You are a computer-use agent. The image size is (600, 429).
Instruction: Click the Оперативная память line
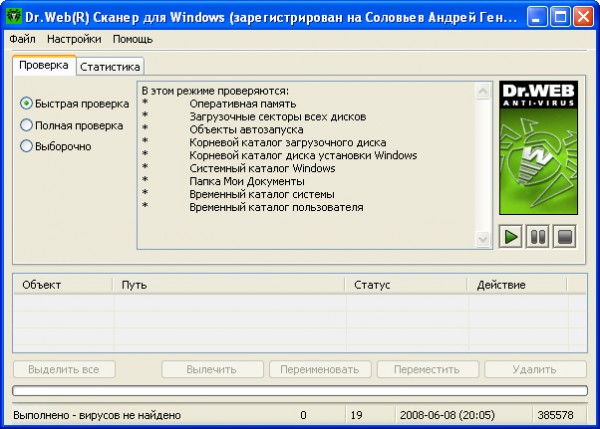point(243,104)
